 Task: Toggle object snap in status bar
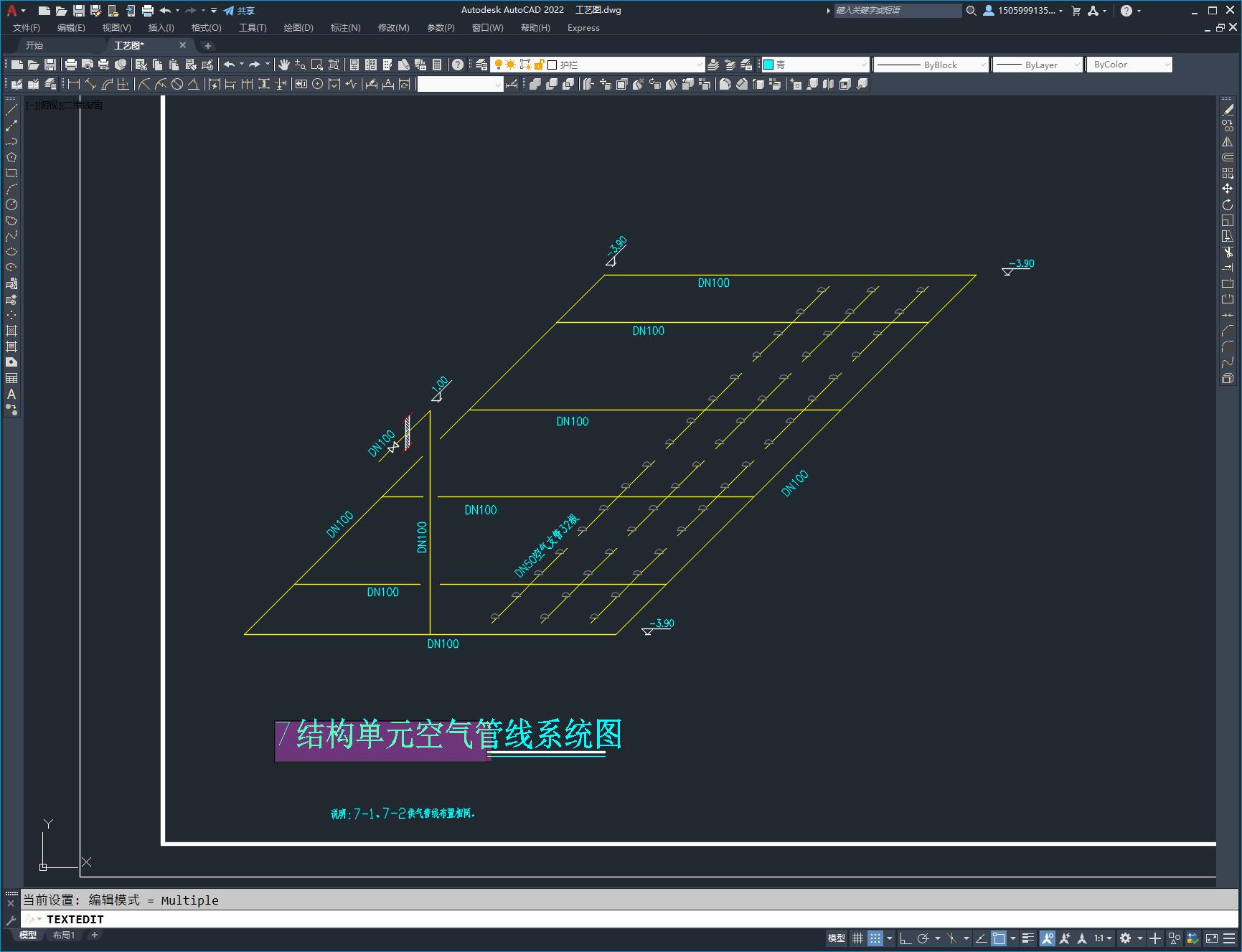pyautogui.click(x=999, y=938)
